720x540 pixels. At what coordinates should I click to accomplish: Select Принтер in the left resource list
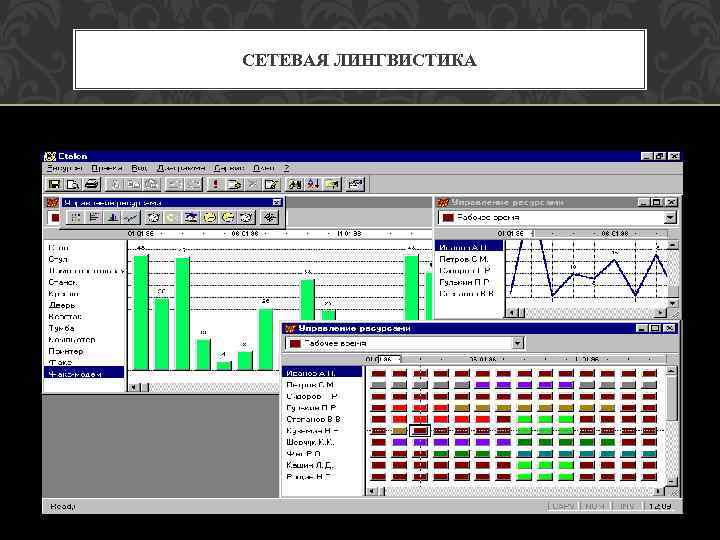pos(66,351)
